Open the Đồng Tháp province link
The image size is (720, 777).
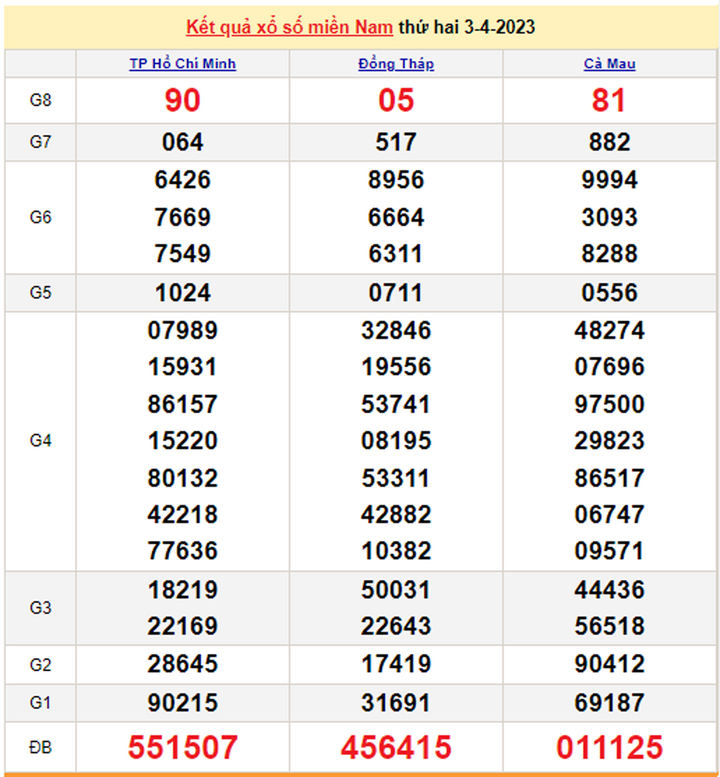pos(396,64)
